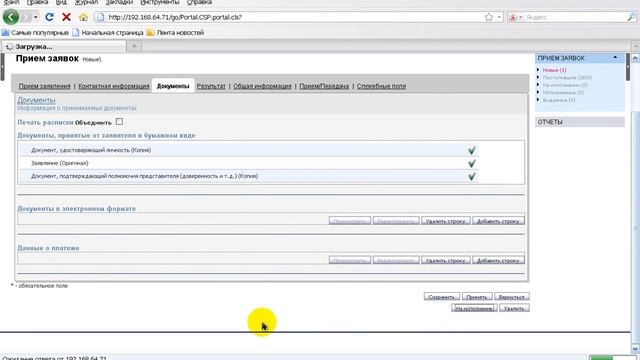Viewport: 640px width, 360px height.
Task: Delete row under Данные о платеже
Action: click(x=446, y=260)
